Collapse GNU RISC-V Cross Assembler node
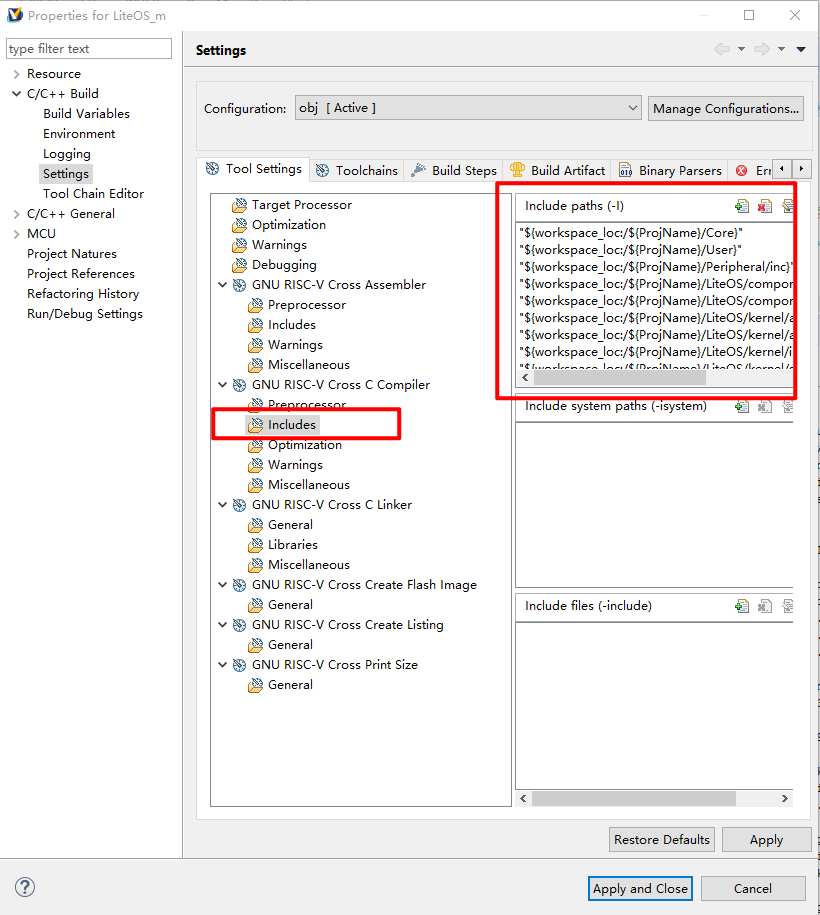Viewport: 820px width, 915px height. (x=222, y=285)
